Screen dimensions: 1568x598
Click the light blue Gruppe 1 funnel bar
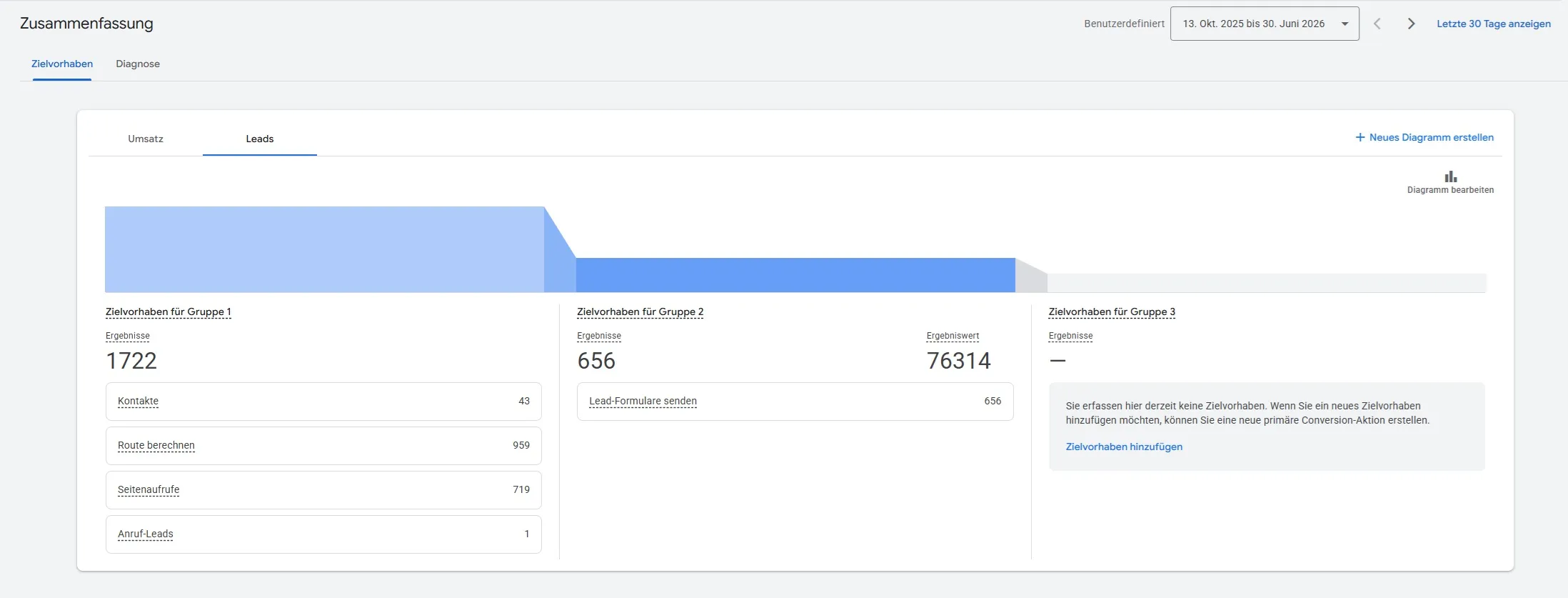point(324,249)
